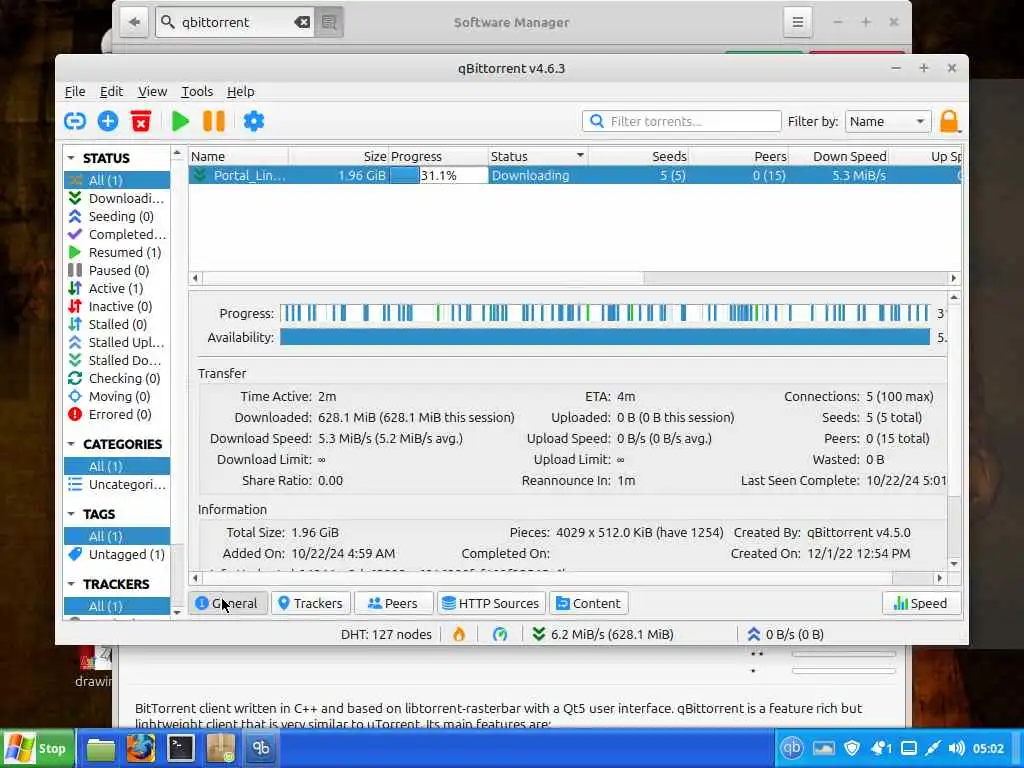Open the Edit menu
Viewport: 1024px width, 768px height.
pos(112,91)
